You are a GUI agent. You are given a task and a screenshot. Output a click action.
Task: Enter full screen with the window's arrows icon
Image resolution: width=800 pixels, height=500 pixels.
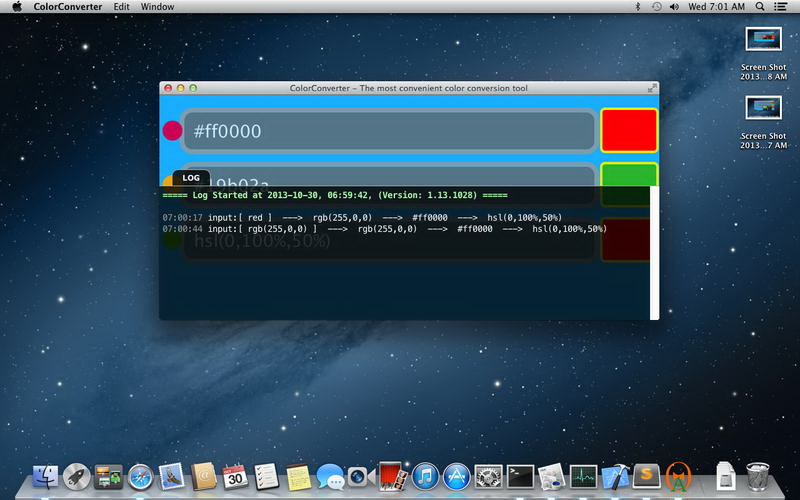click(652, 88)
